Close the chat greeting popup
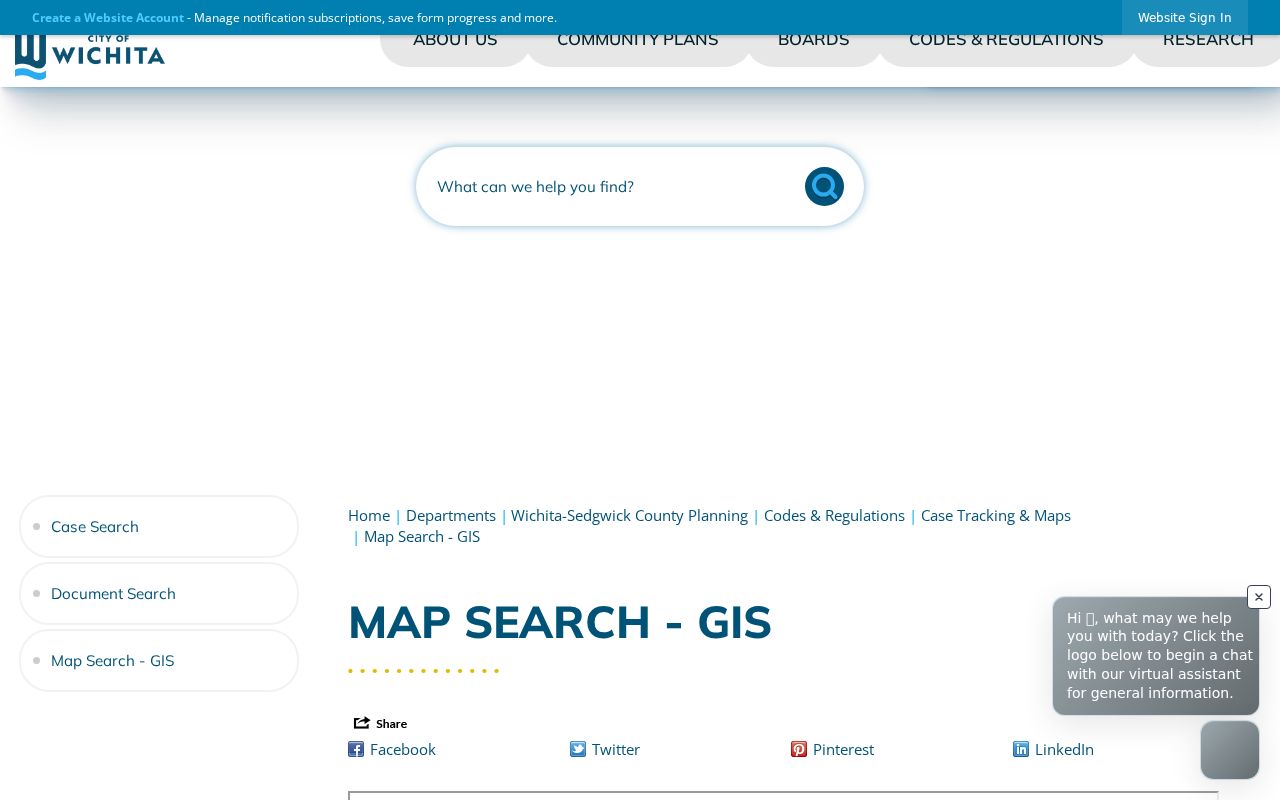This screenshot has height=800, width=1280. coord(1259,597)
